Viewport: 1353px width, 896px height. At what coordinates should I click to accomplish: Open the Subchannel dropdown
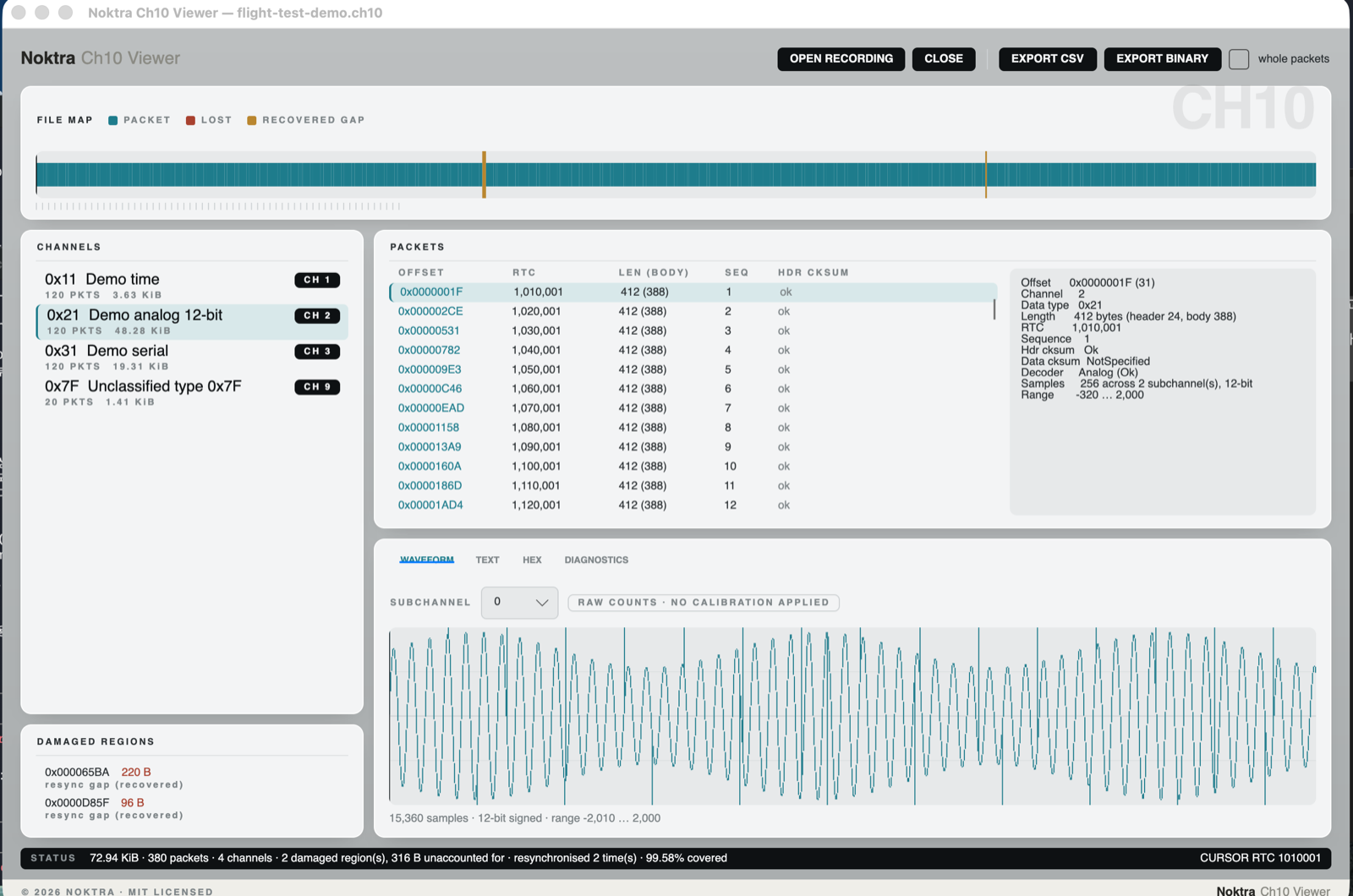(x=519, y=603)
